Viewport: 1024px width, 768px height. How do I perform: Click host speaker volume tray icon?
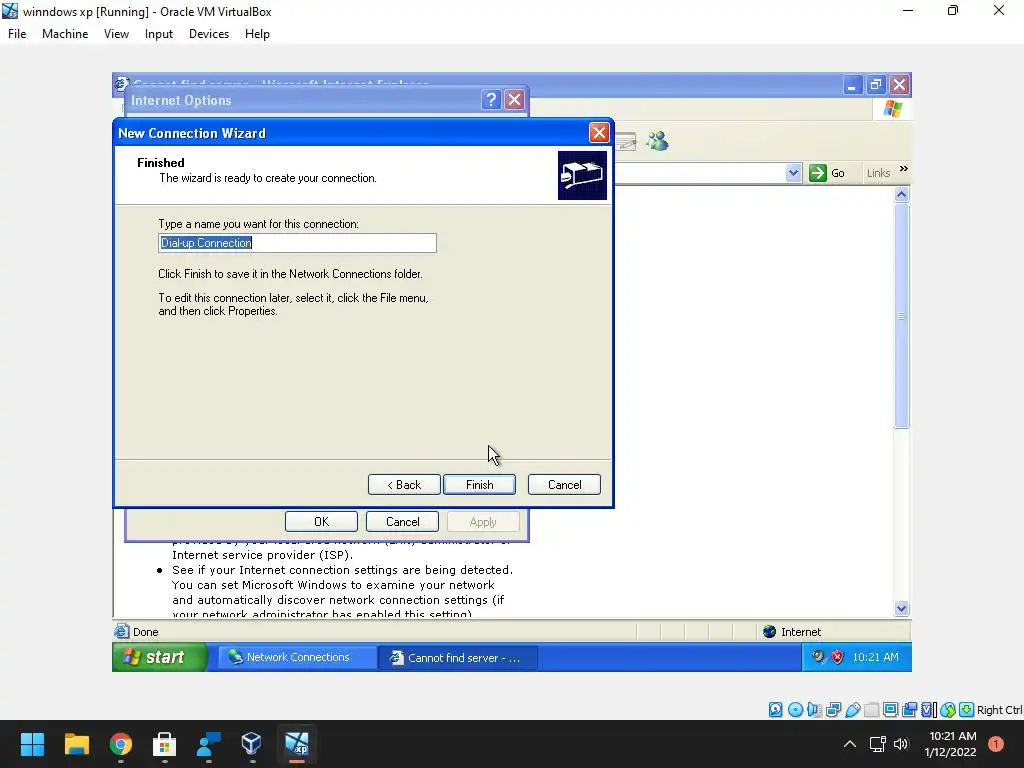pos(901,744)
